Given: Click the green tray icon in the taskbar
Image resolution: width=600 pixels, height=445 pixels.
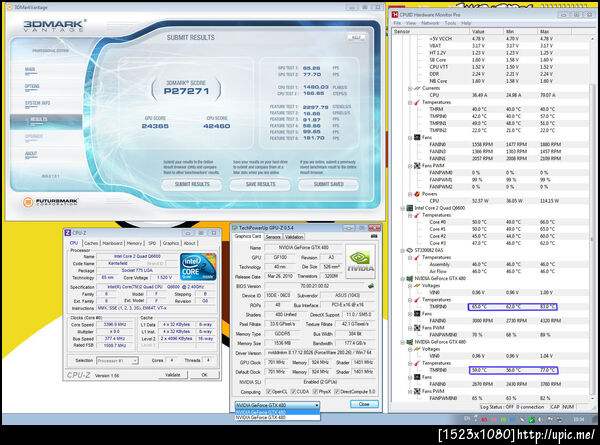Looking at the screenshot, I should pyautogui.click(x=532, y=420).
